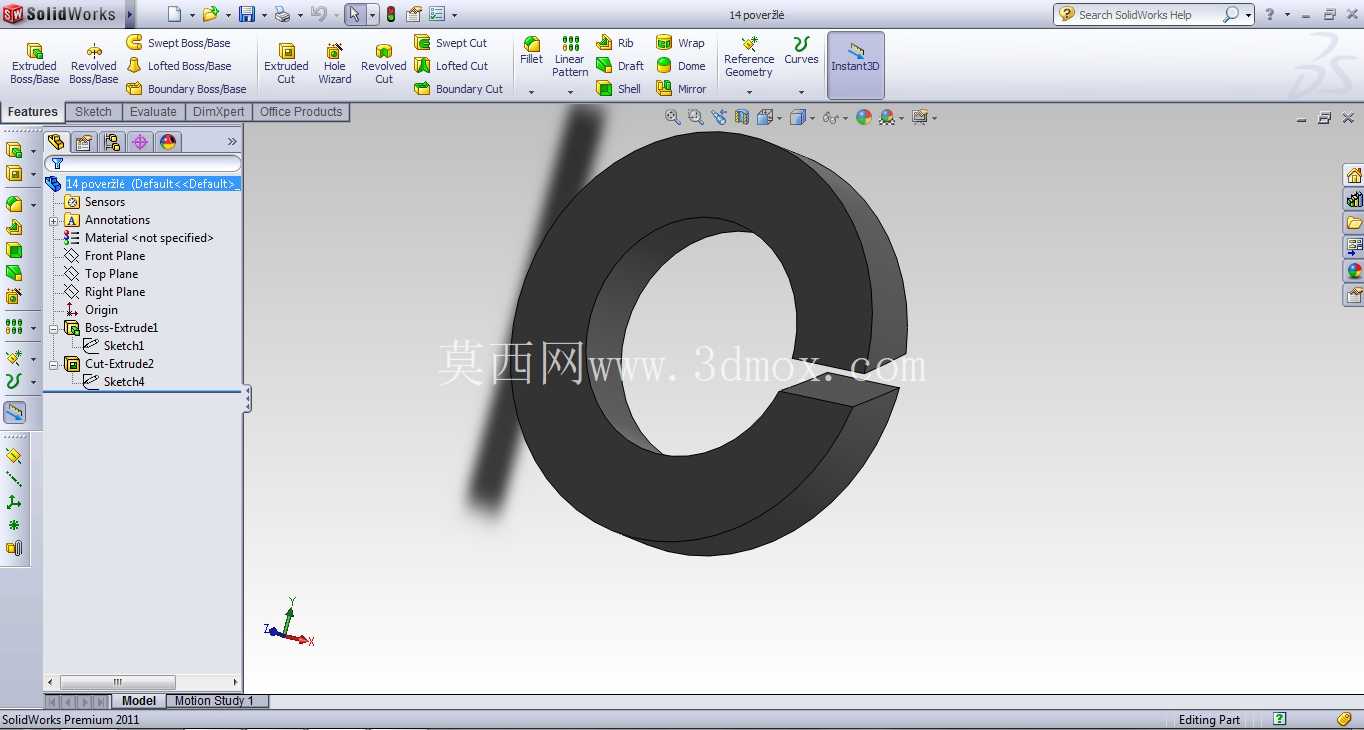Collapse the Cut-Extrude2 feature node
The width and height of the screenshot is (1364, 730).
[x=54, y=364]
